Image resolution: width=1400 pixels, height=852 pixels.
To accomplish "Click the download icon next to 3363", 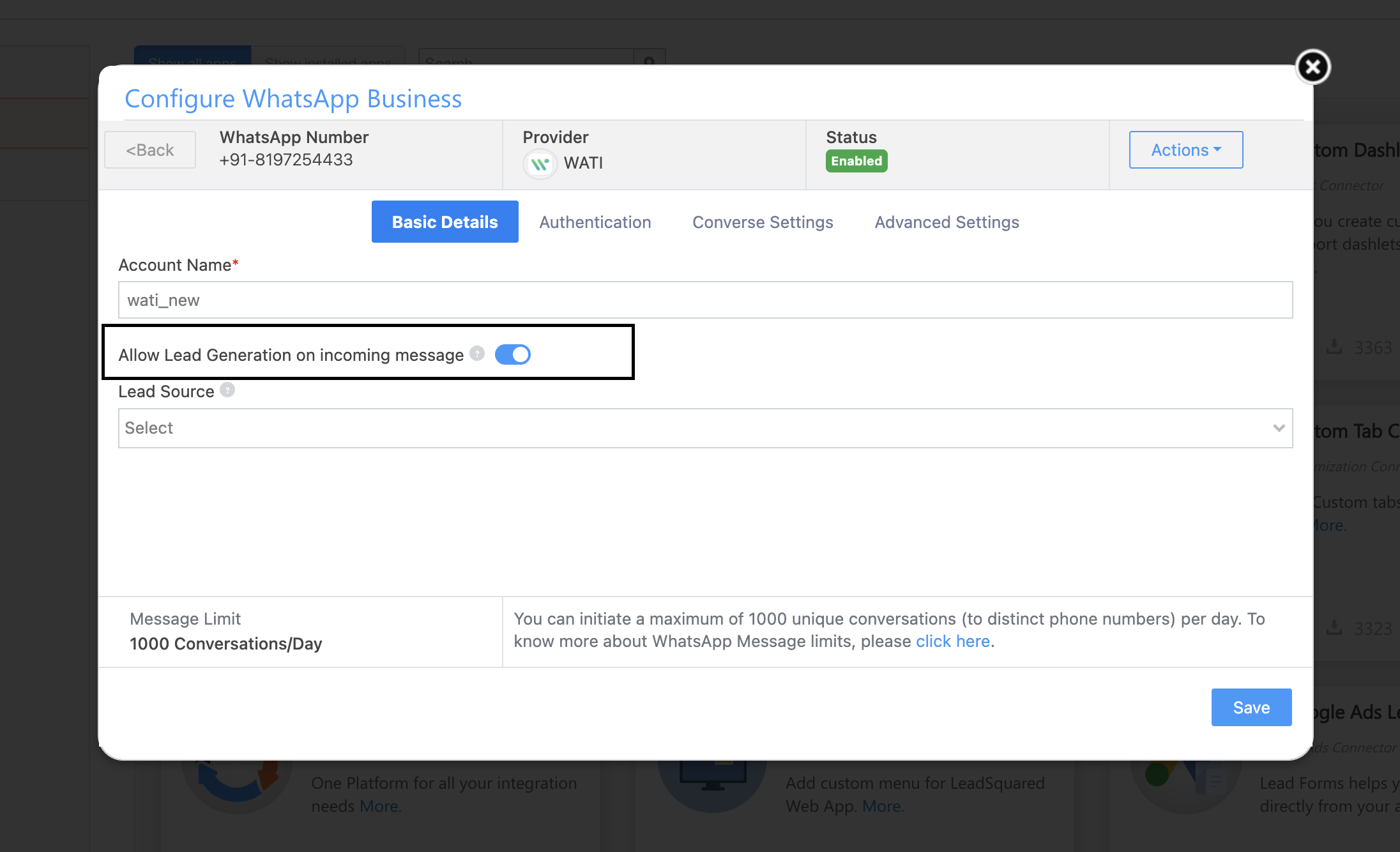I will (x=1334, y=347).
